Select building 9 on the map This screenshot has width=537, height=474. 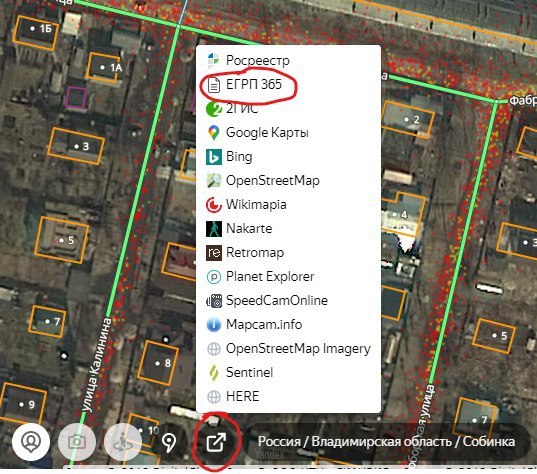(x=23, y=404)
